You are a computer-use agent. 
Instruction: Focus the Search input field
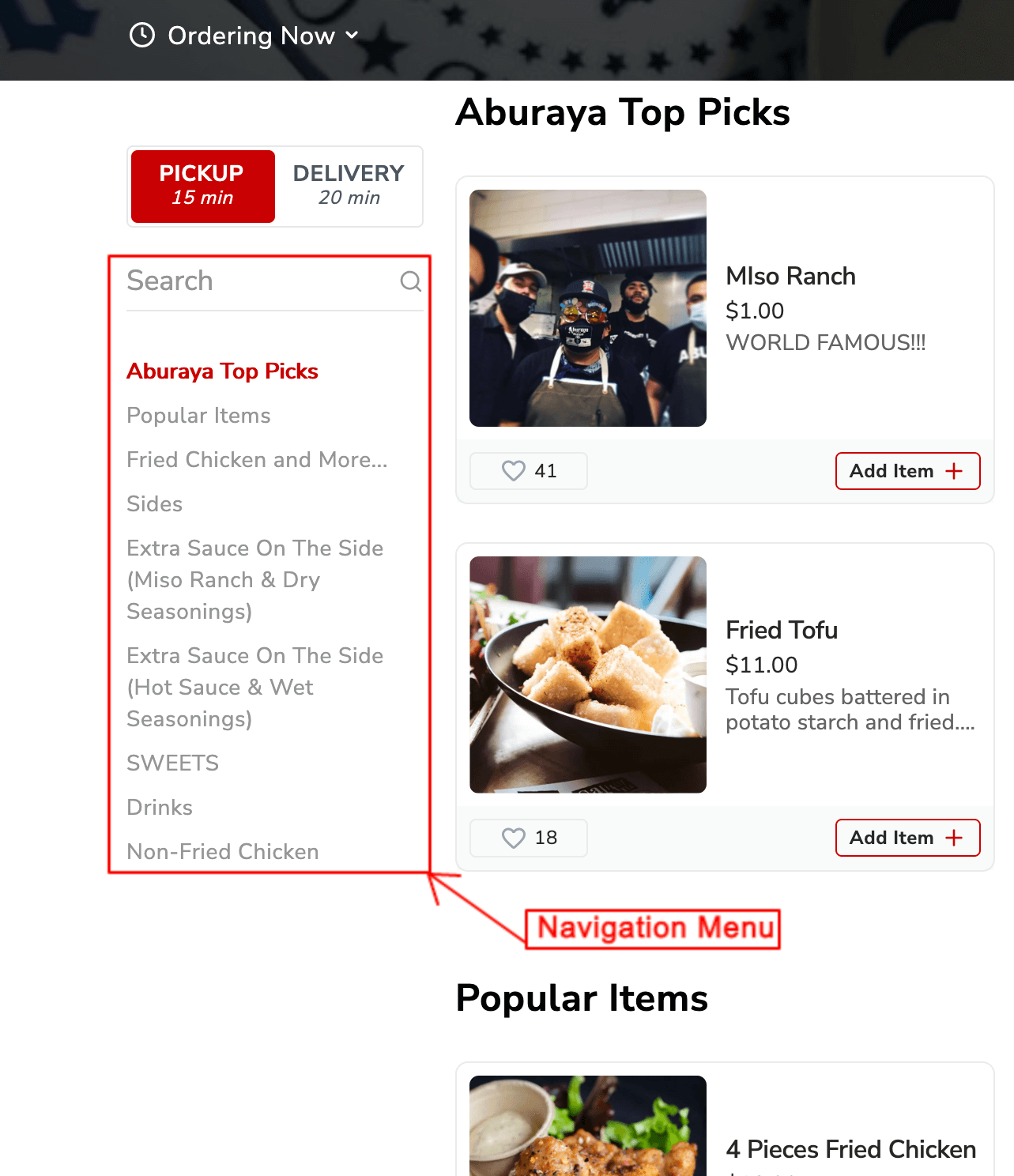261,281
